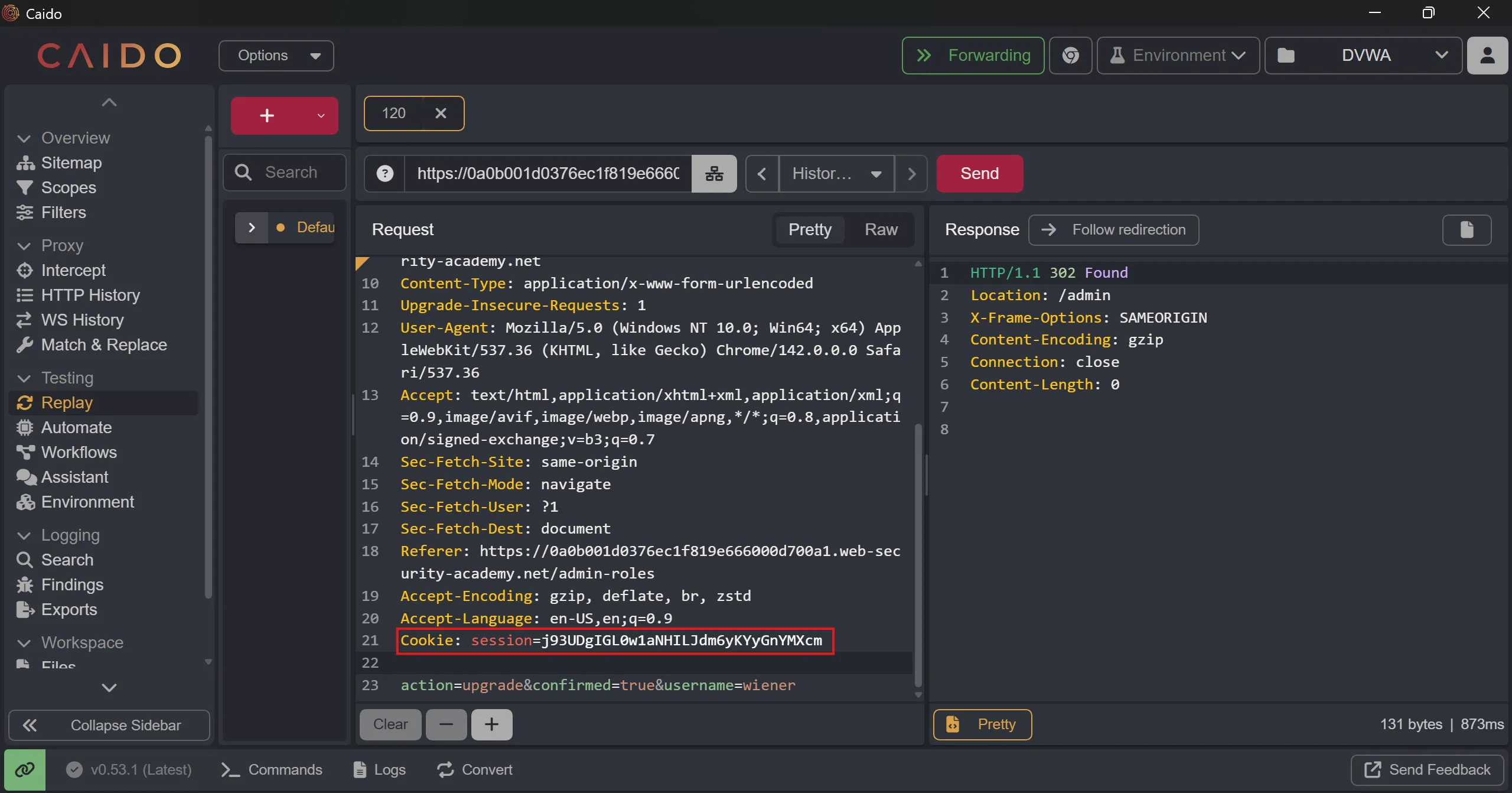Go to previous history entry arrow
Screen dimensions: 1512x793
click(x=762, y=173)
